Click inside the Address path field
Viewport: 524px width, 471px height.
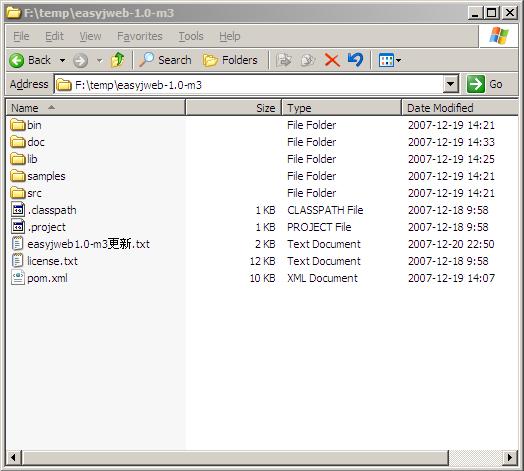pos(249,85)
